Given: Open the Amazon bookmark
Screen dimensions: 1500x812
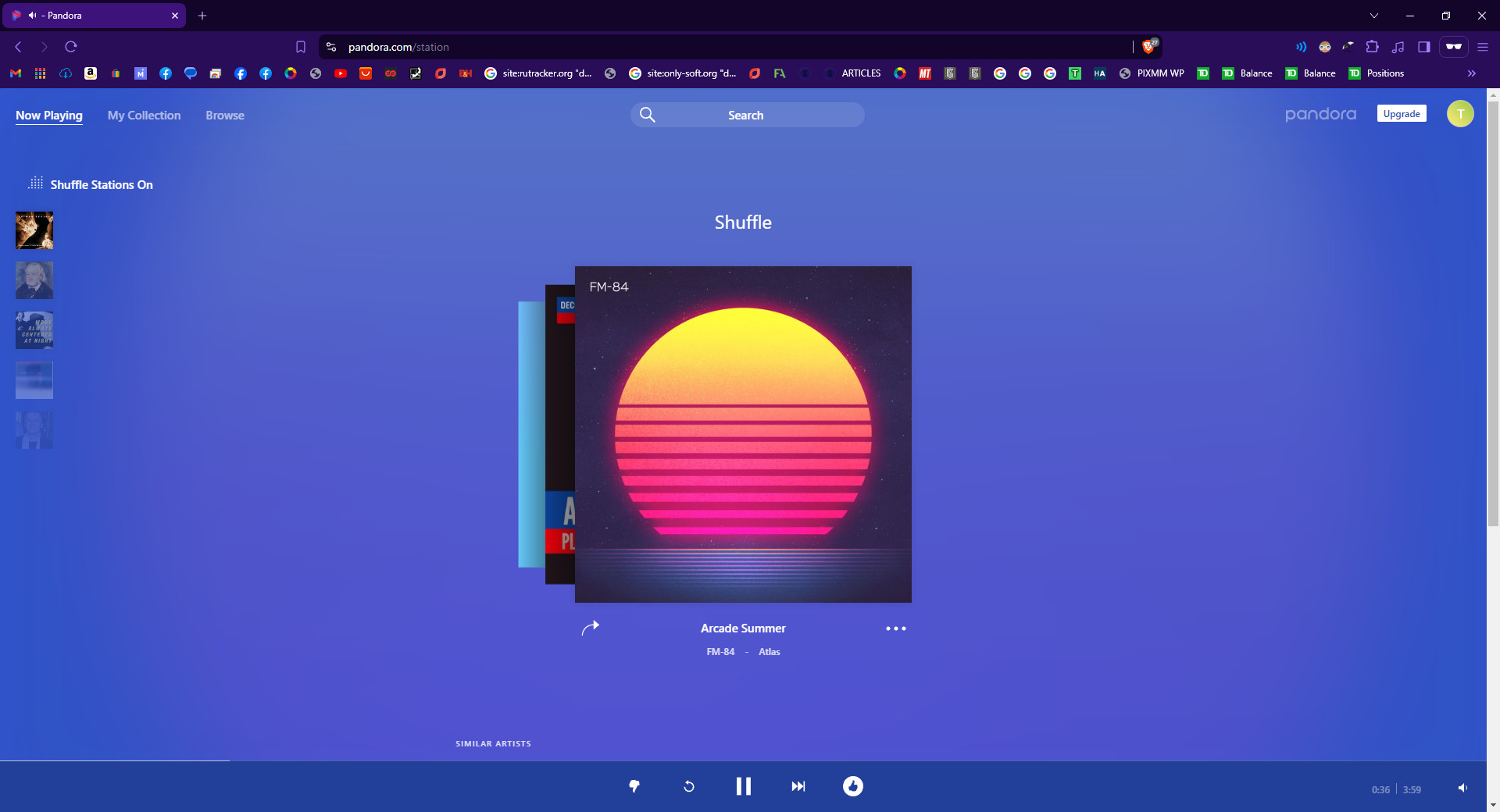Looking at the screenshot, I should coord(91,73).
